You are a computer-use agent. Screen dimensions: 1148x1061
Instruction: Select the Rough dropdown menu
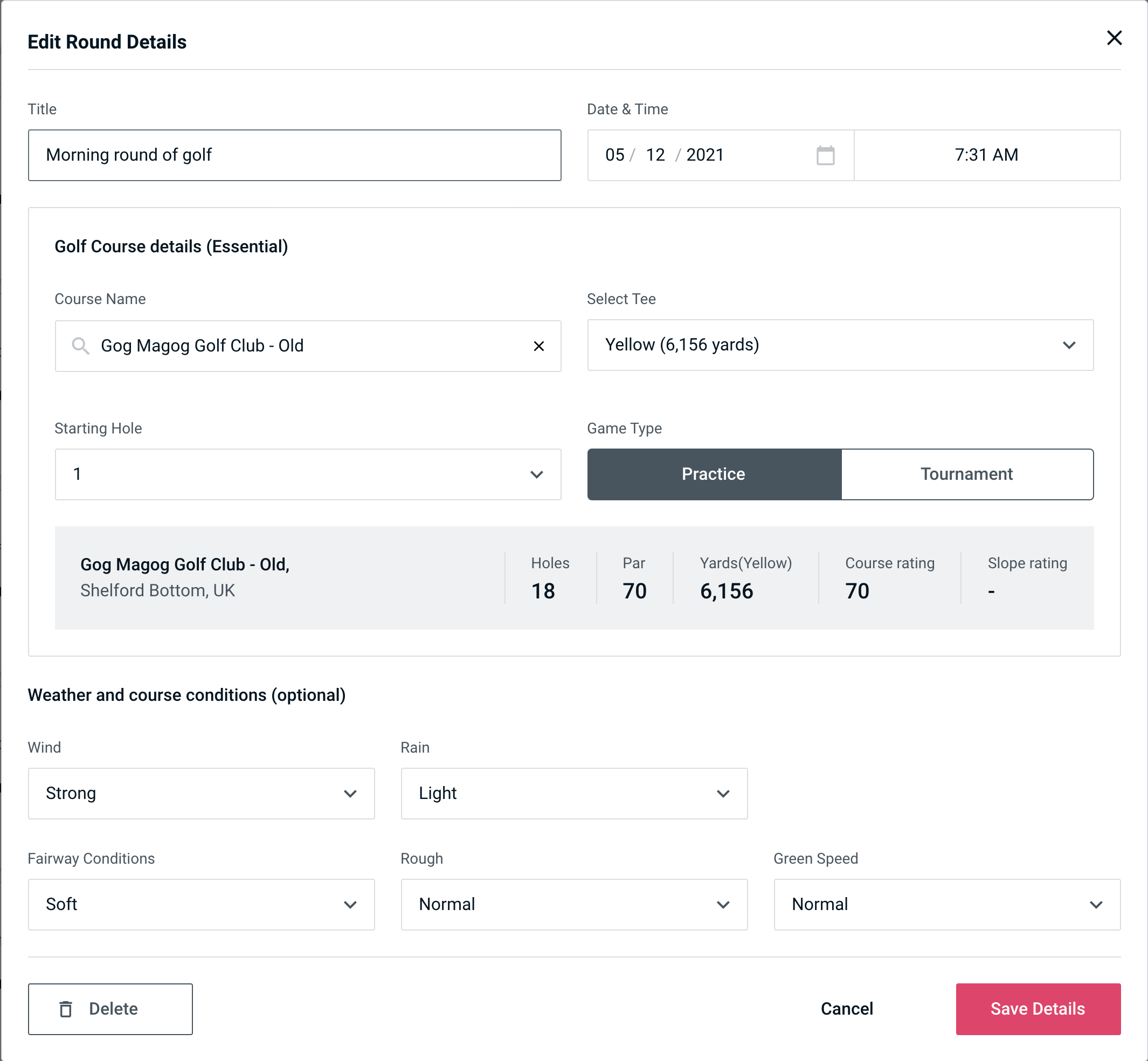tap(574, 904)
